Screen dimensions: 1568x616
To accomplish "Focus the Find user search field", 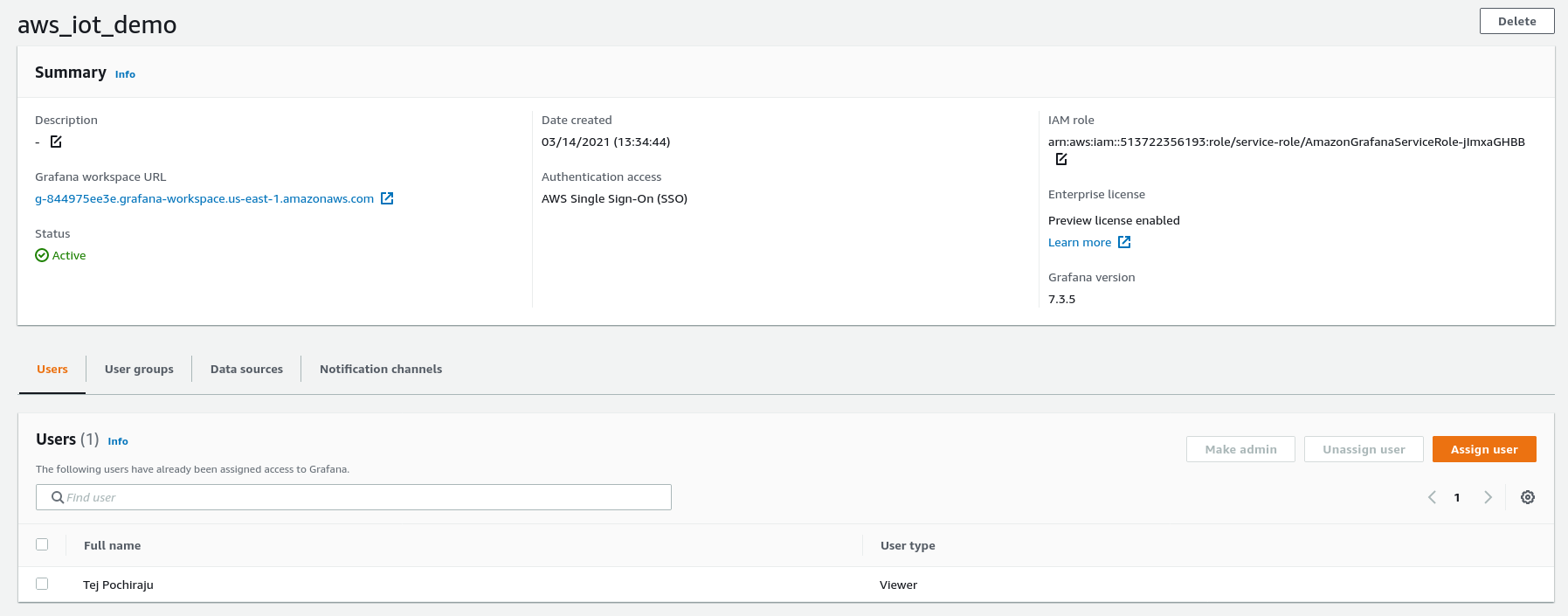I will click(354, 497).
